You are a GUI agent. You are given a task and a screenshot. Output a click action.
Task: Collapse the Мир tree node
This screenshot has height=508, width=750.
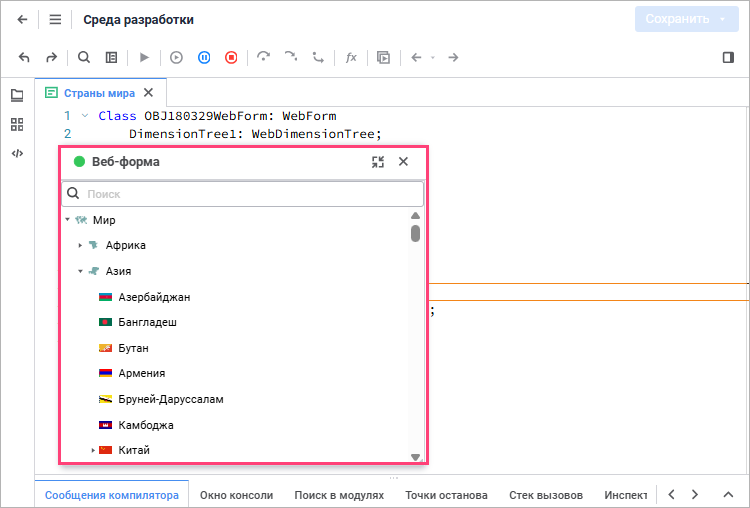coord(67,220)
